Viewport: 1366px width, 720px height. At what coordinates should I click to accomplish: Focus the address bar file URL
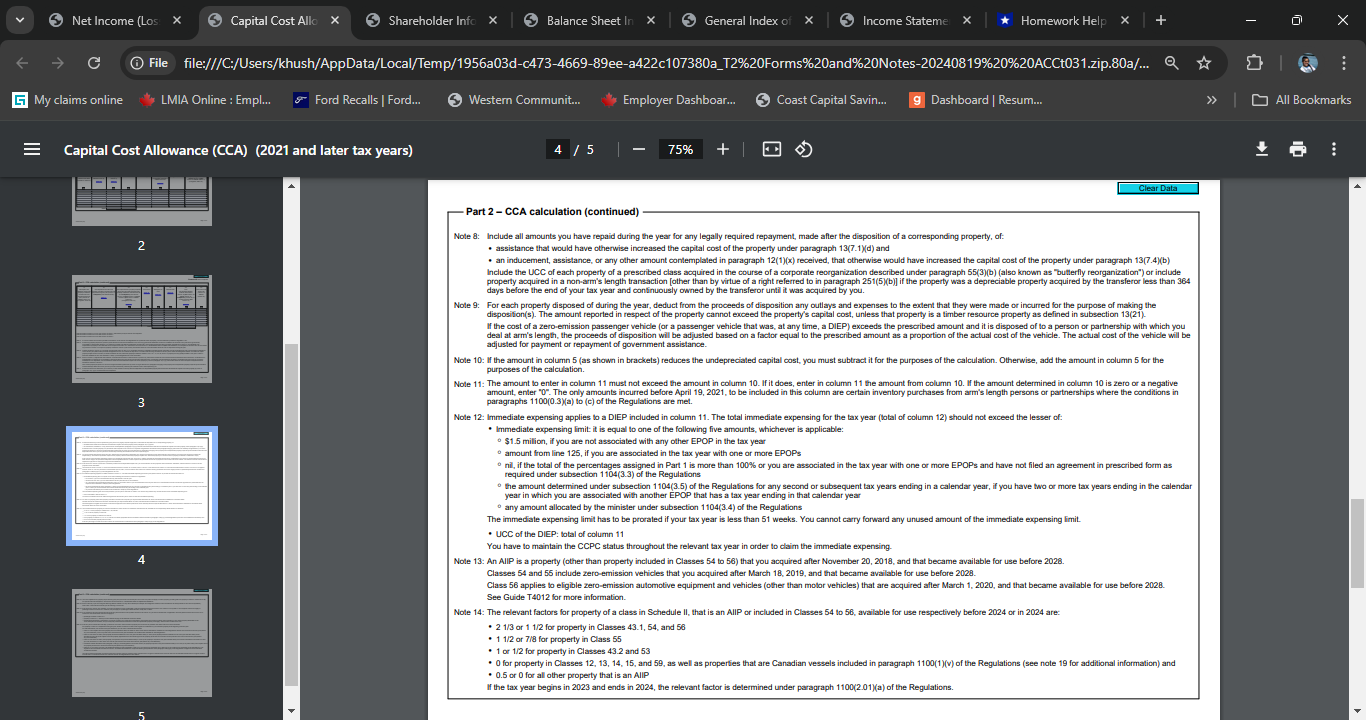[x=667, y=63]
